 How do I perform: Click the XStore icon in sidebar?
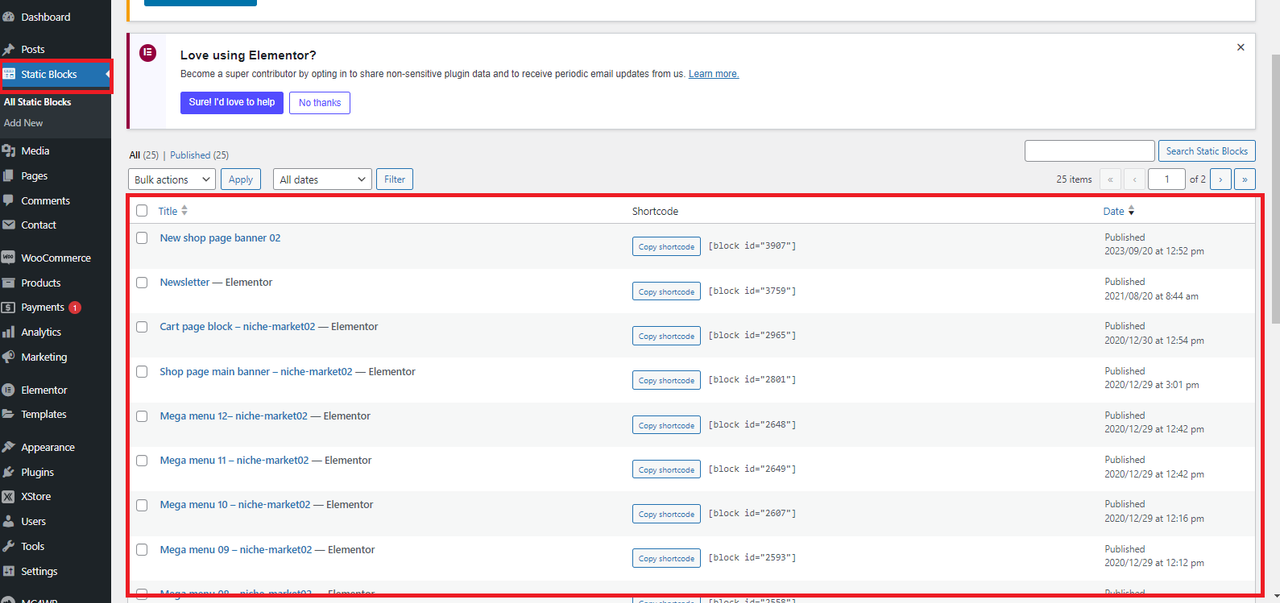tap(9, 497)
